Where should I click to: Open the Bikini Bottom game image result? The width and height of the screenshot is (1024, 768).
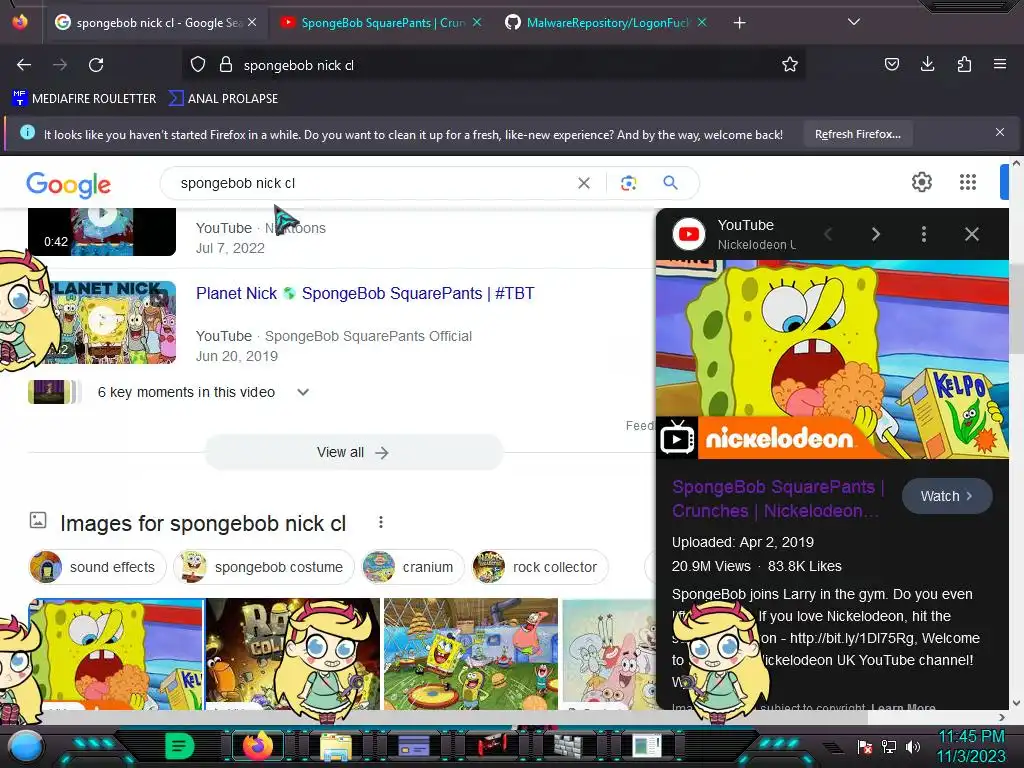click(x=471, y=654)
